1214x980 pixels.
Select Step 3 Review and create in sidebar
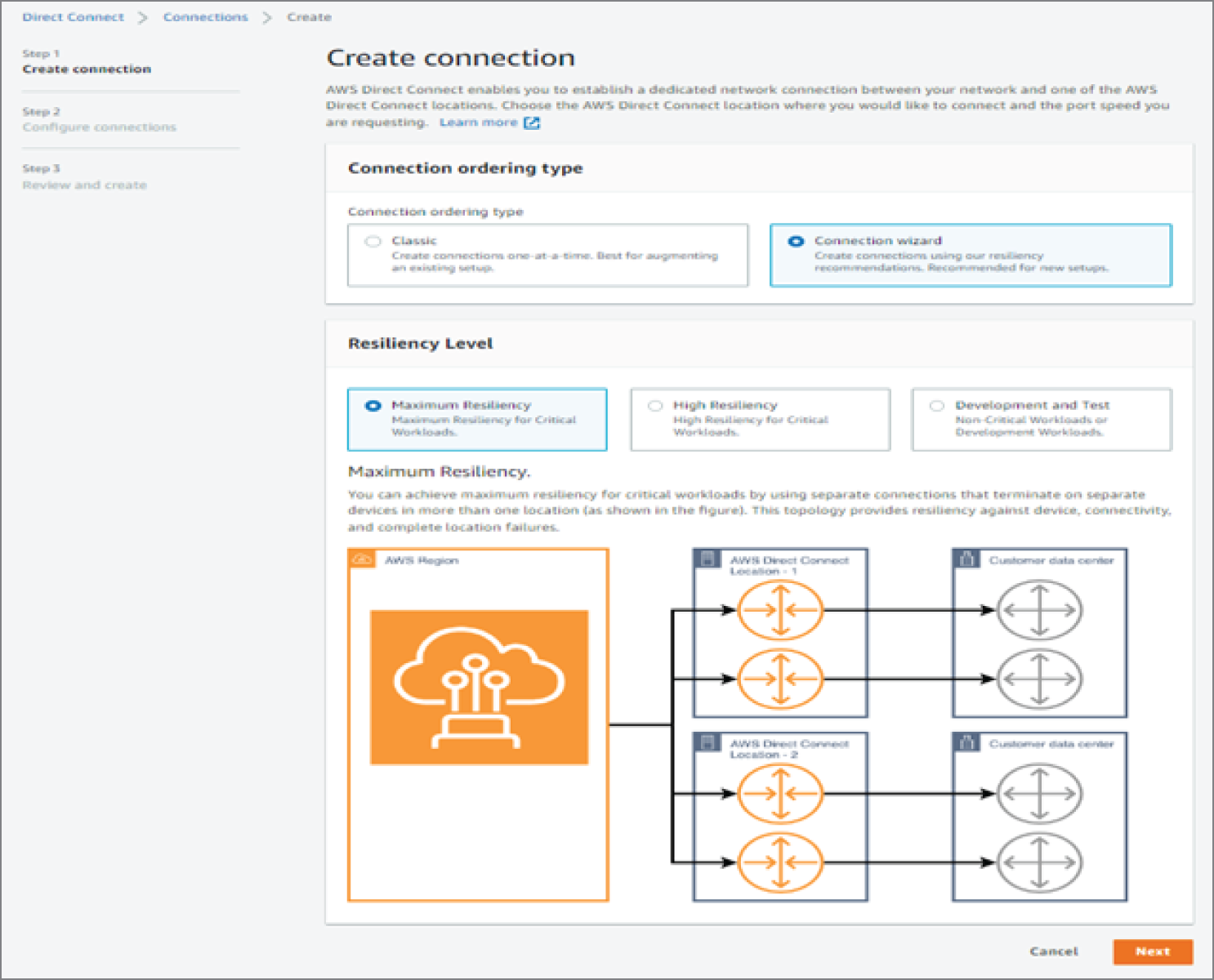[84, 177]
